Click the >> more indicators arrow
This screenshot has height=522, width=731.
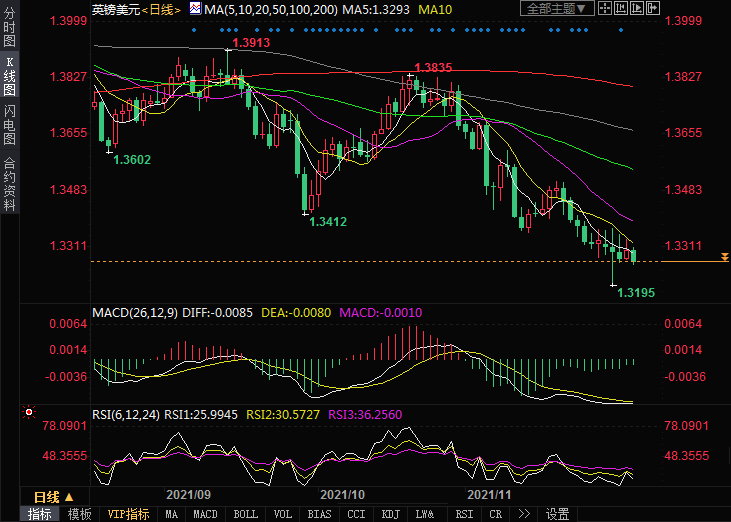pyautogui.click(x=523, y=514)
